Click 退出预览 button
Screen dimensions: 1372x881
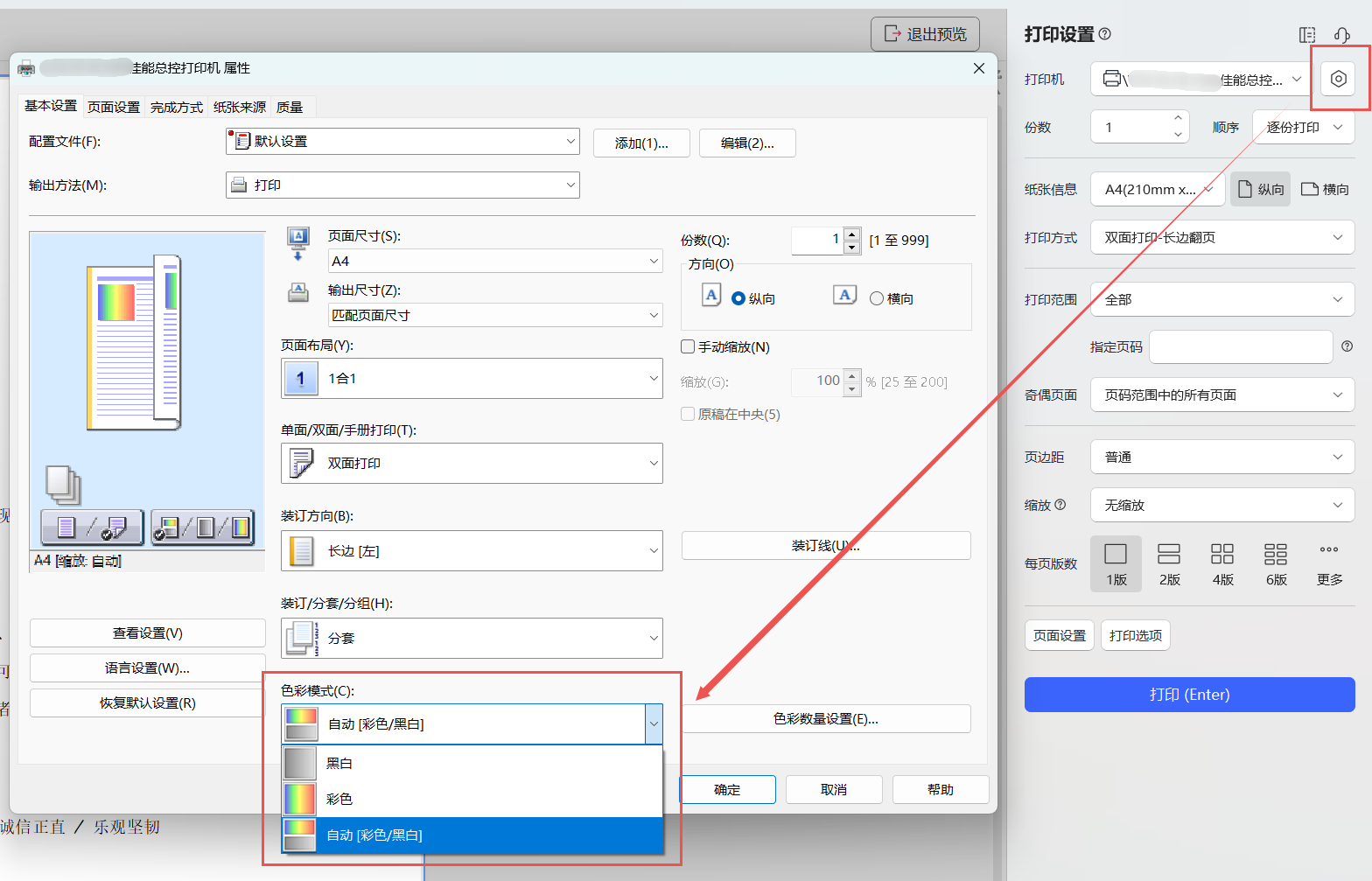[x=925, y=33]
